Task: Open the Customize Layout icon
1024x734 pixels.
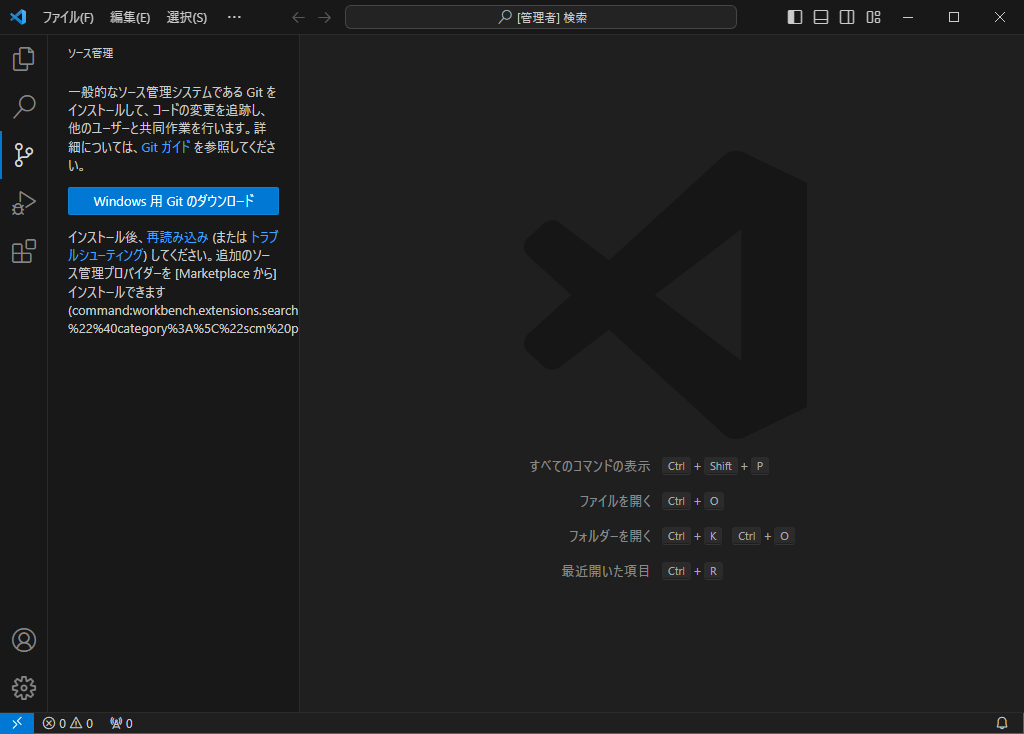Action: click(873, 17)
